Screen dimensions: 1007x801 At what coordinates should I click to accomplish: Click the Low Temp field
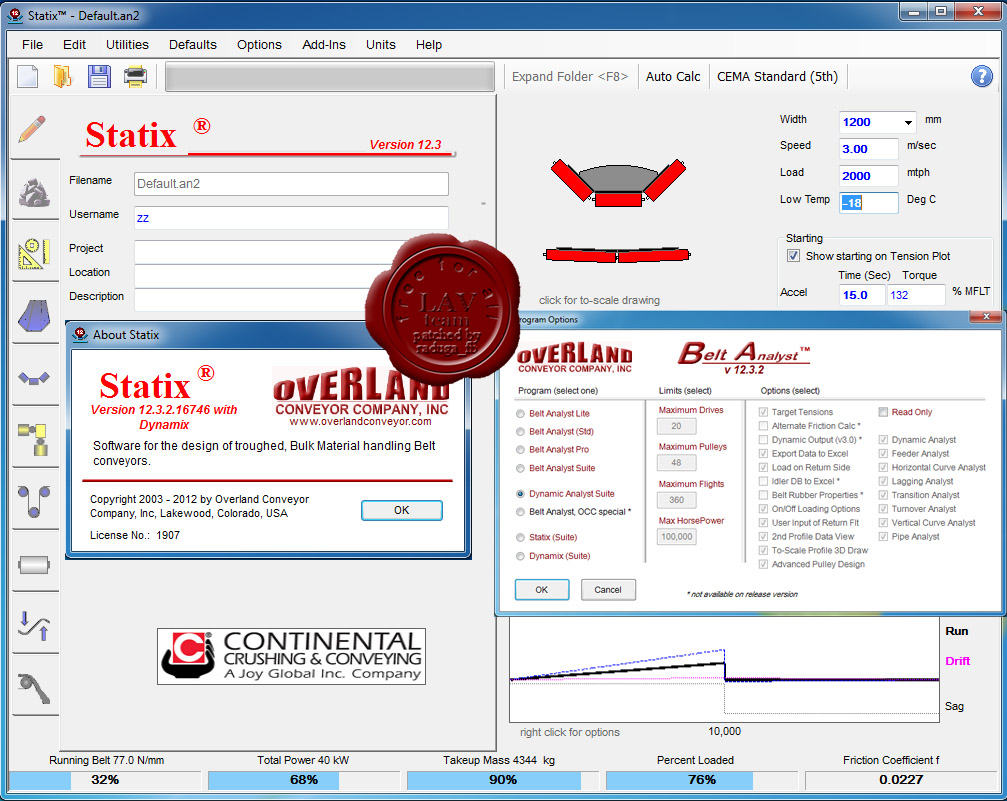(868, 202)
